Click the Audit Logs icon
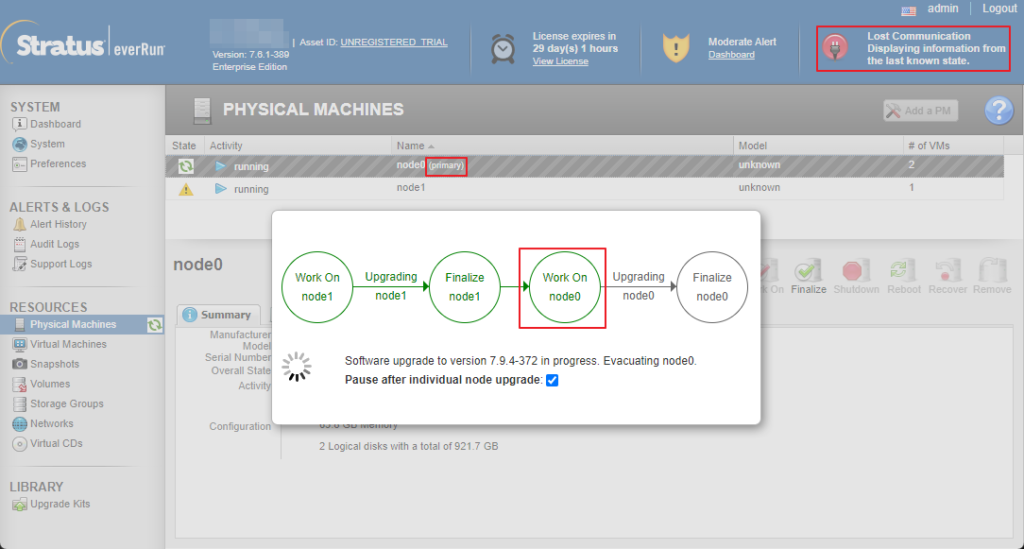Viewport: 1024px width, 549px height. [x=20, y=244]
